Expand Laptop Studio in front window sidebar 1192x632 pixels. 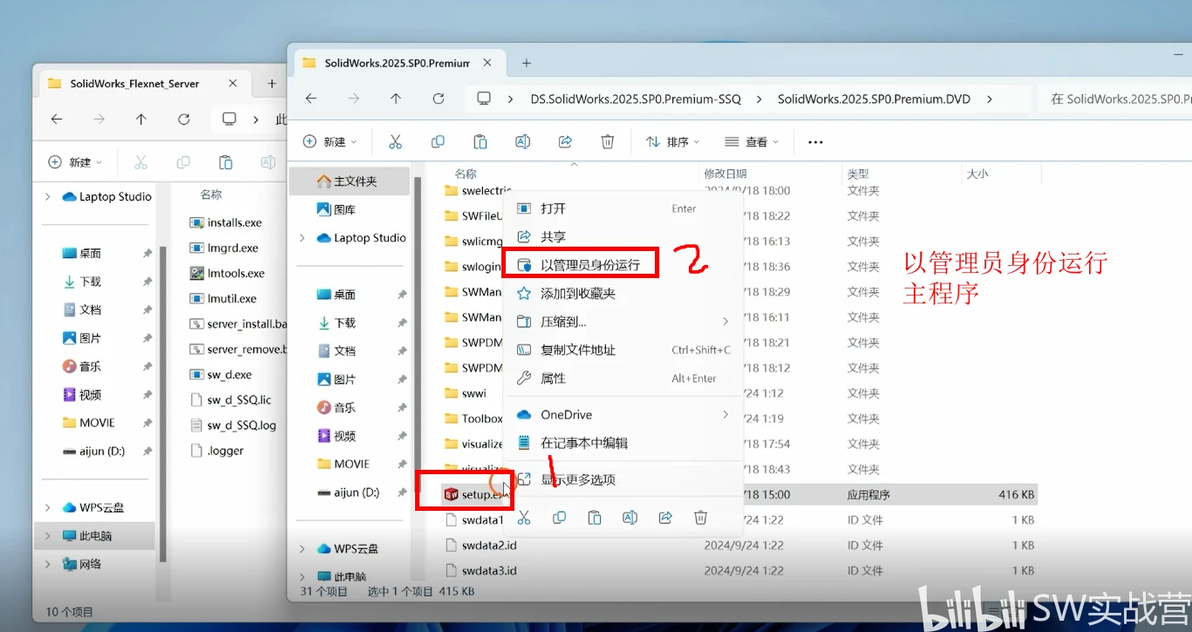pyautogui.click(x=303, y=238)
